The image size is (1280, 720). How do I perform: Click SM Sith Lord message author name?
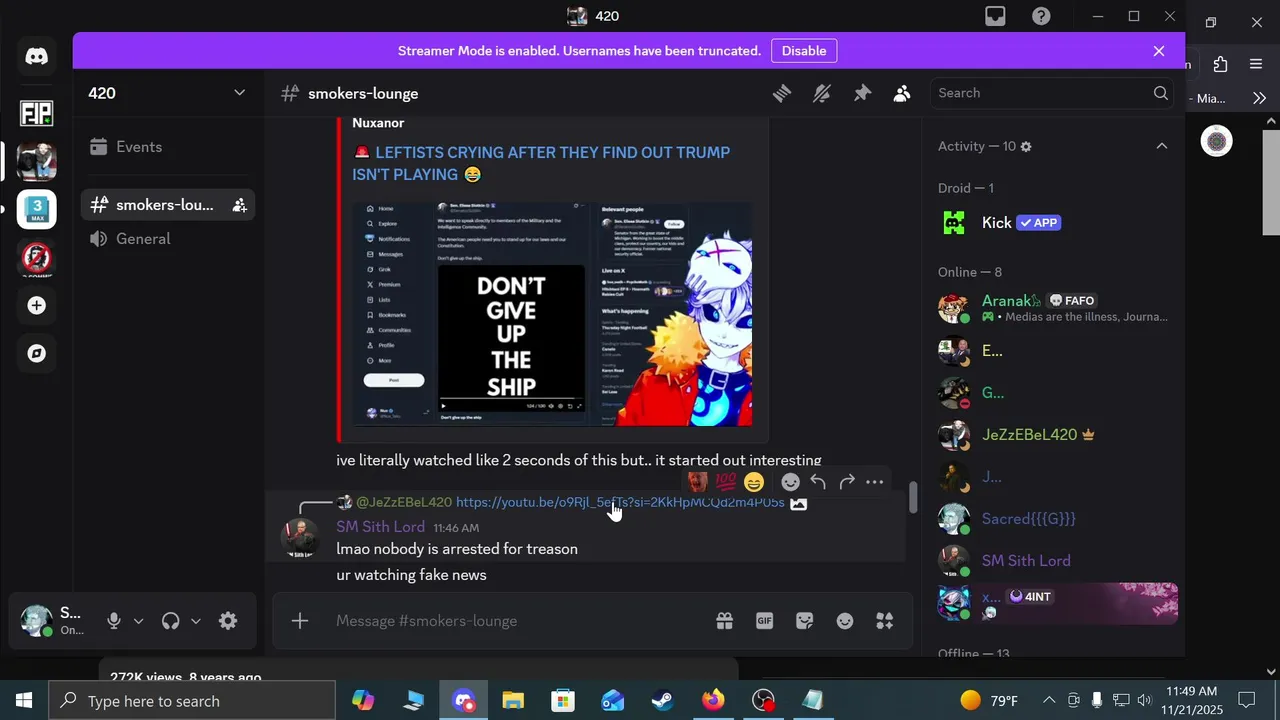coord(380,527)
